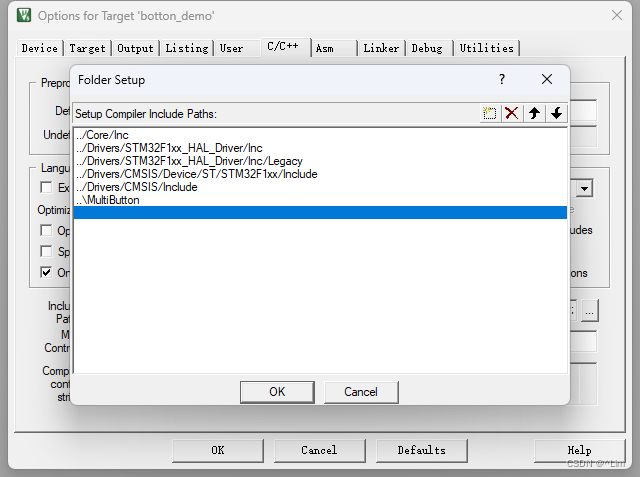Delete the selected include path with red X

click(511, 113)
